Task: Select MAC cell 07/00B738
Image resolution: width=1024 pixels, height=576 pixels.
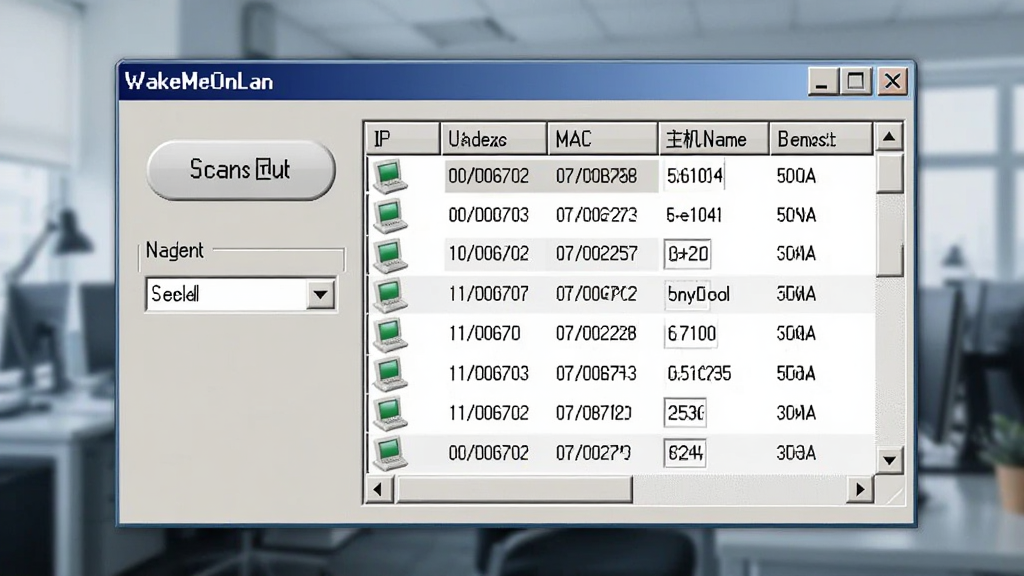Action: [x=596, y=176]
